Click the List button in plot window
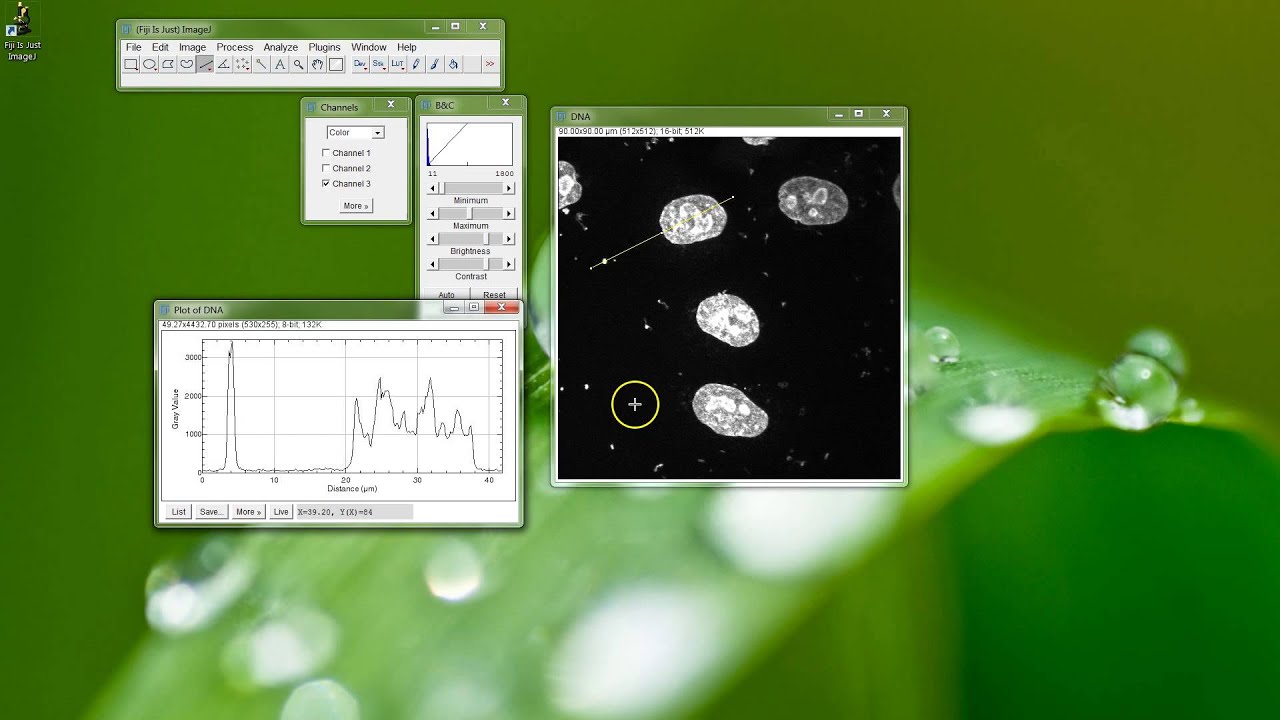The height and width of the screenshot is (720, 1280). (178, 512)
